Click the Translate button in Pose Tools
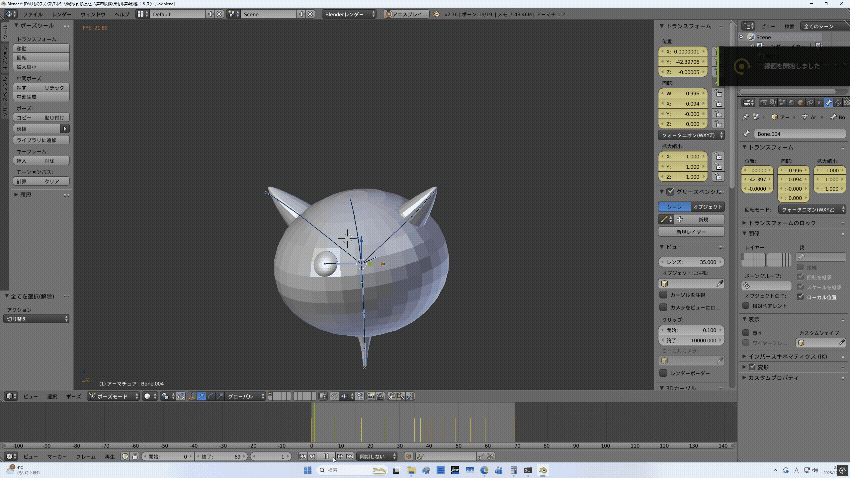 [41, 48]
